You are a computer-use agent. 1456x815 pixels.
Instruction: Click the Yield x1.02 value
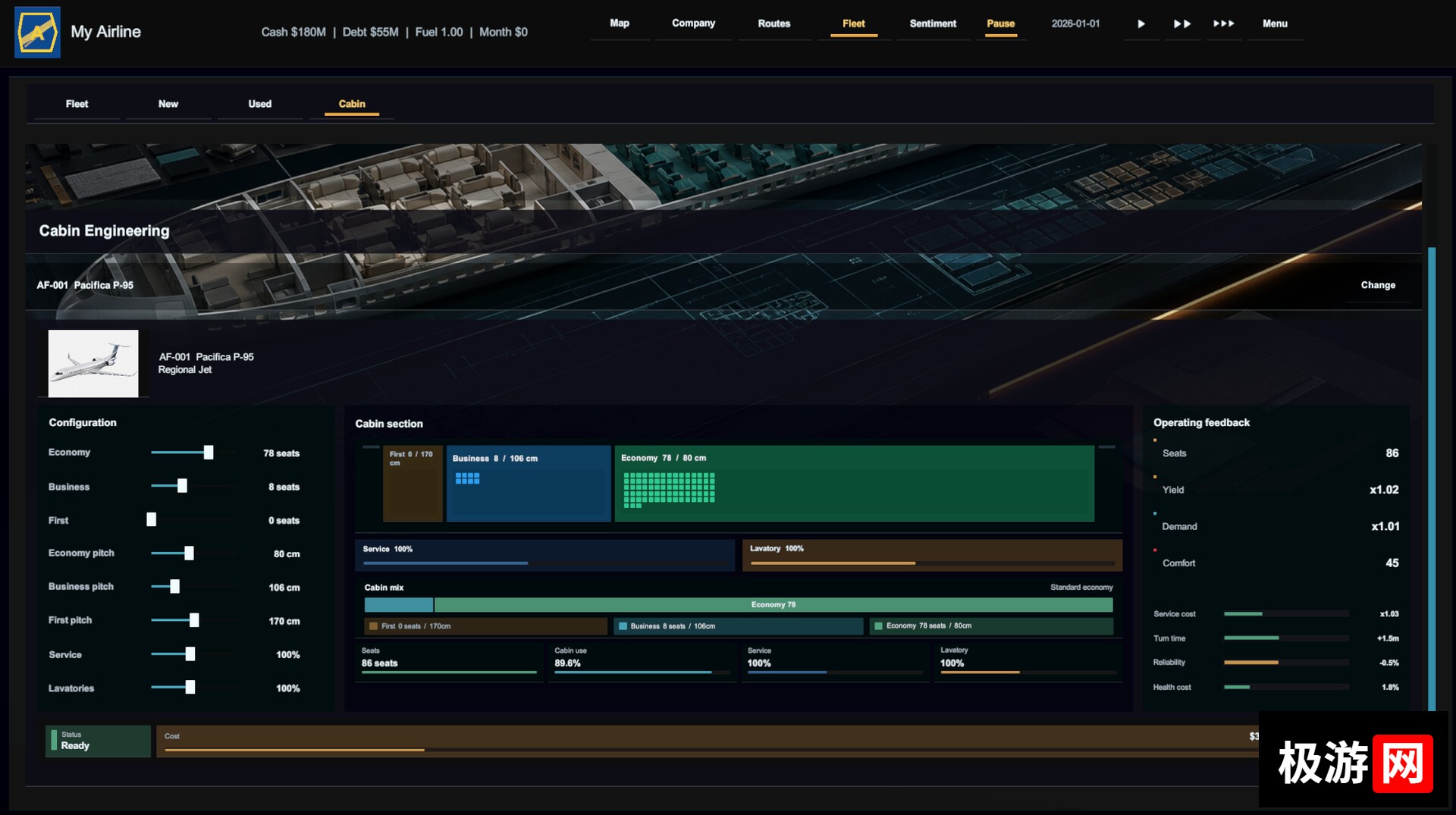tap(1384, 490)
